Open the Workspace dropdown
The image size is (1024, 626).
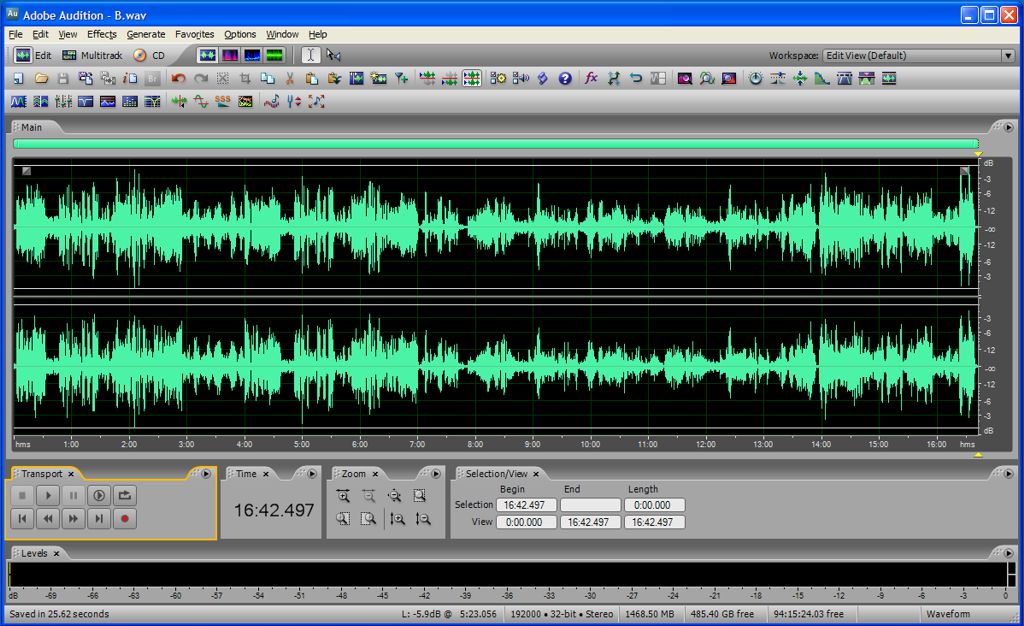[x=1008, y=56]
